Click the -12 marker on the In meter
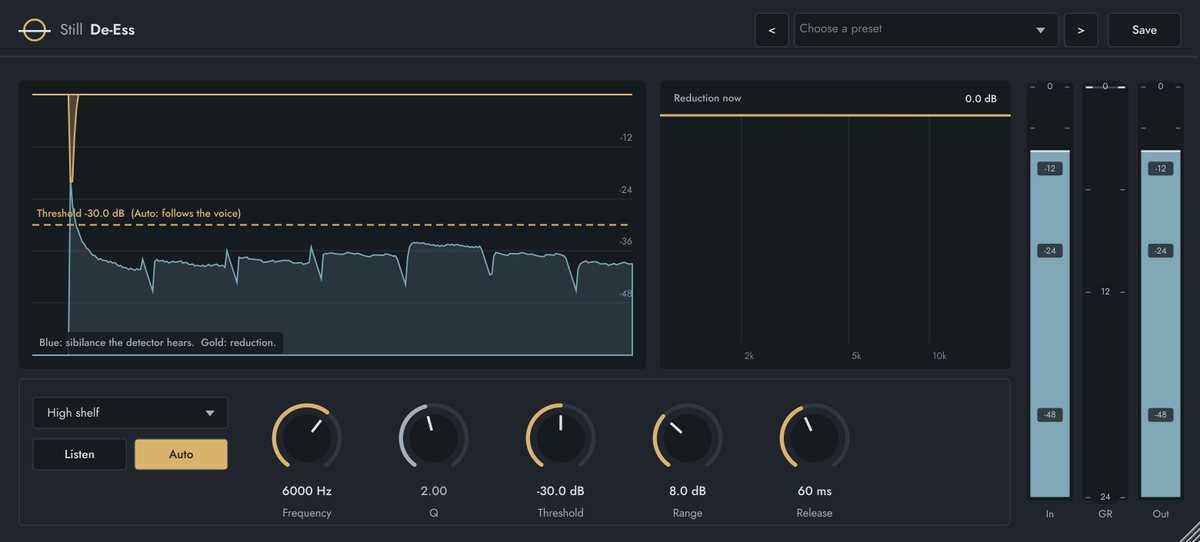 click(x=1050, y=169)
